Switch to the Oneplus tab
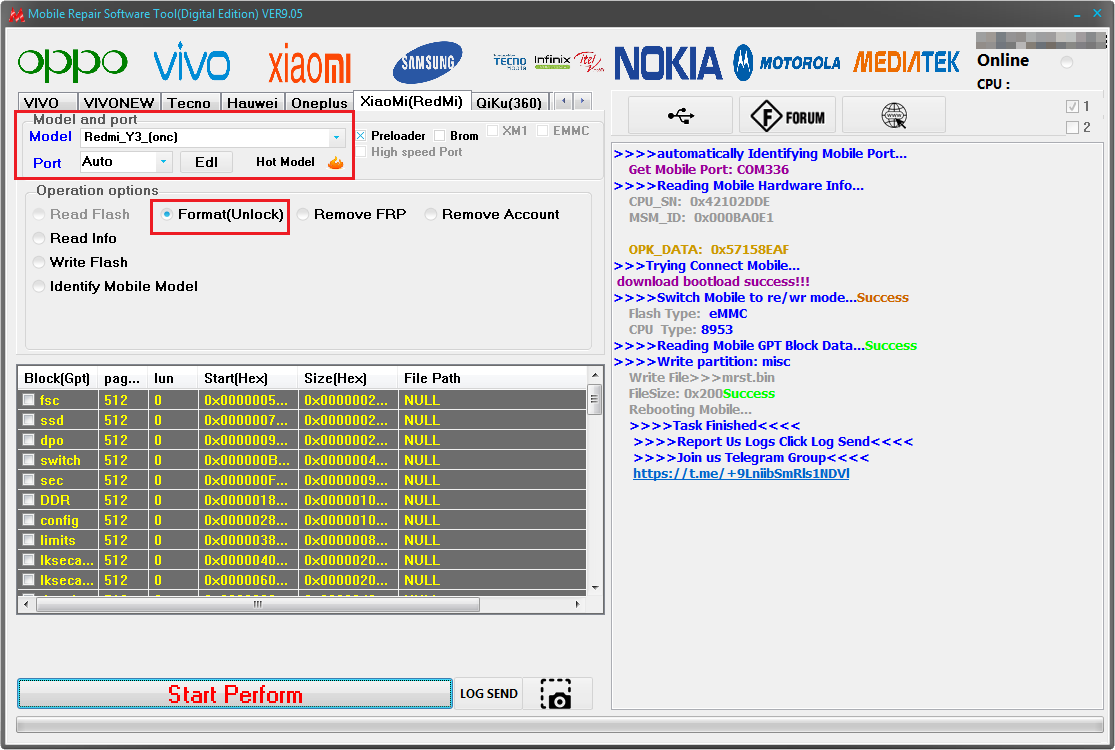 click(319, 103)
